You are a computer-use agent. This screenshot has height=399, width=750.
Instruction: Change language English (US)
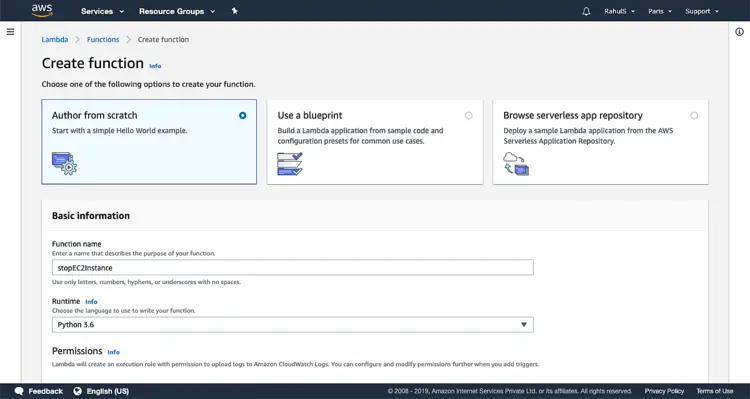(108, 391)
